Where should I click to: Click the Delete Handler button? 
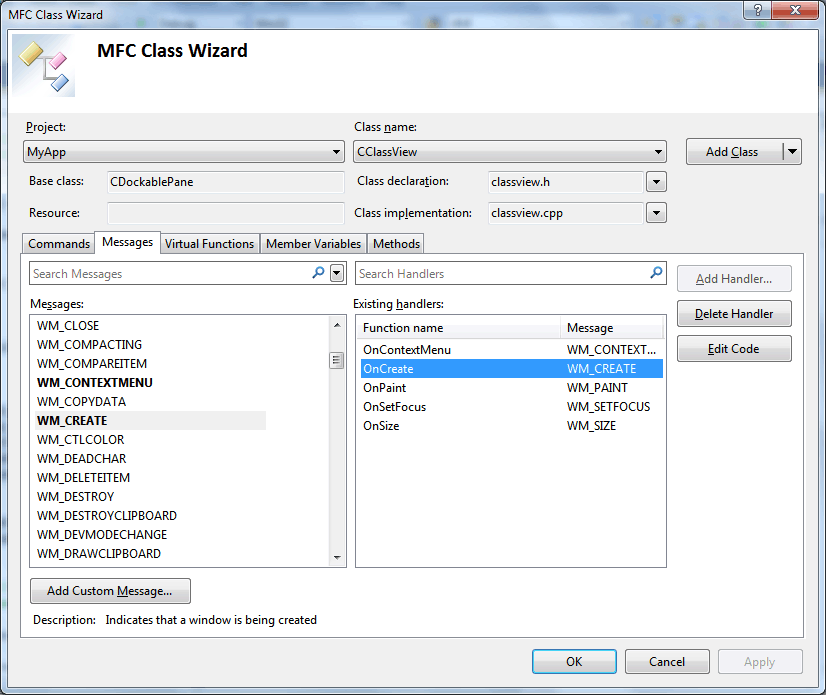point(734,314)
